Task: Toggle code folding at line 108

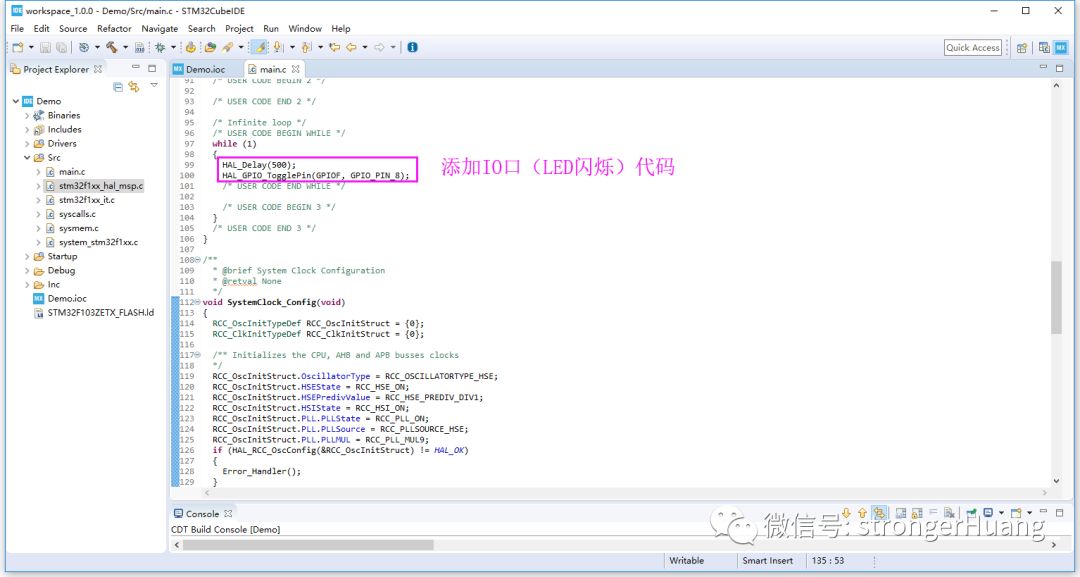Action: tap(198, 260)
